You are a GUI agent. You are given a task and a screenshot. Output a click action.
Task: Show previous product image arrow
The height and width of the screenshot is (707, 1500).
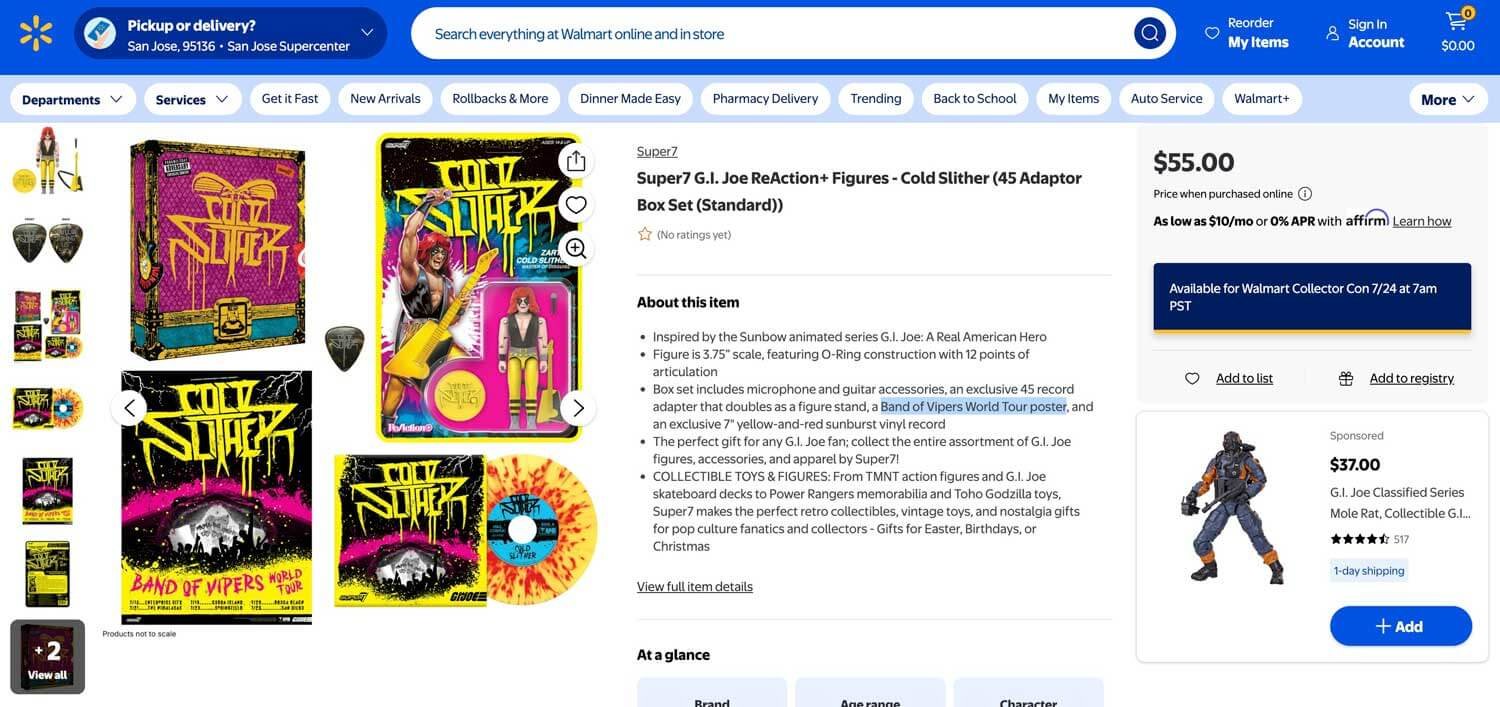click(129, 408)
